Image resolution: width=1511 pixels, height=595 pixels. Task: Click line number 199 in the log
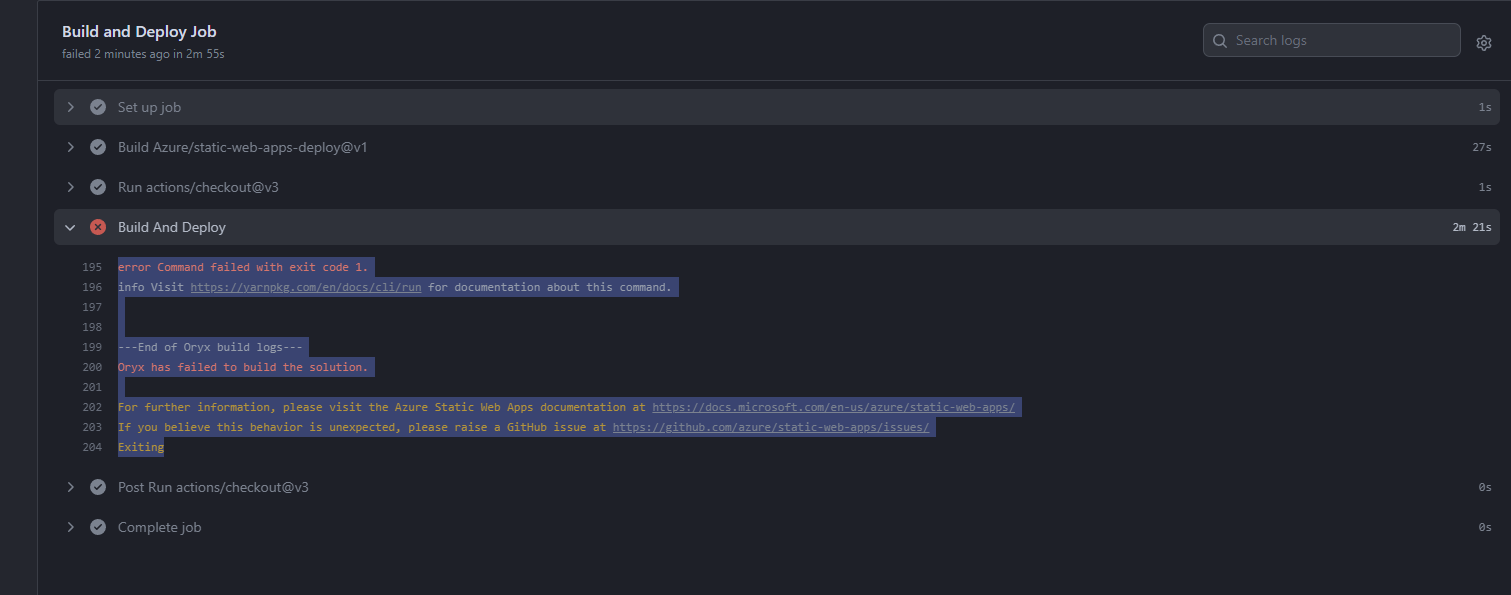click(x=92, y=347)
